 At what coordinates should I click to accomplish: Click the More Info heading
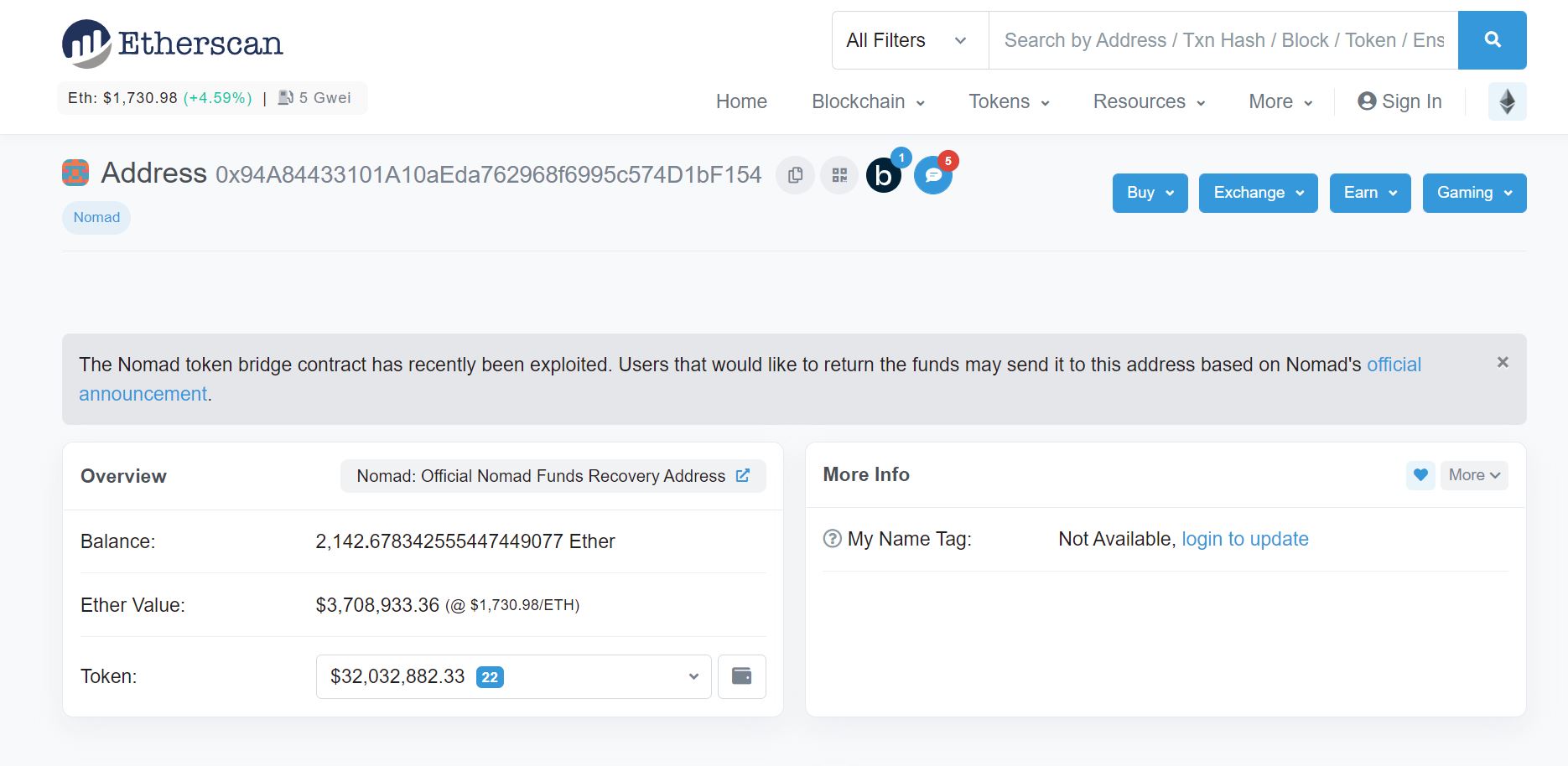coord(866,474)
